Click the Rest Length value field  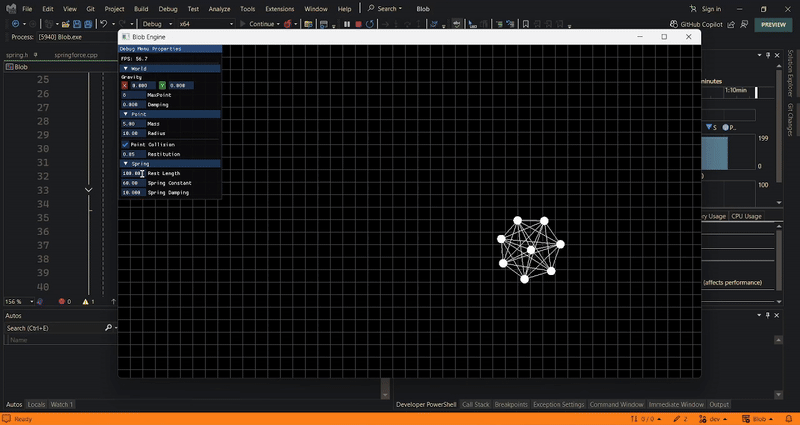(x=133, y=173)
